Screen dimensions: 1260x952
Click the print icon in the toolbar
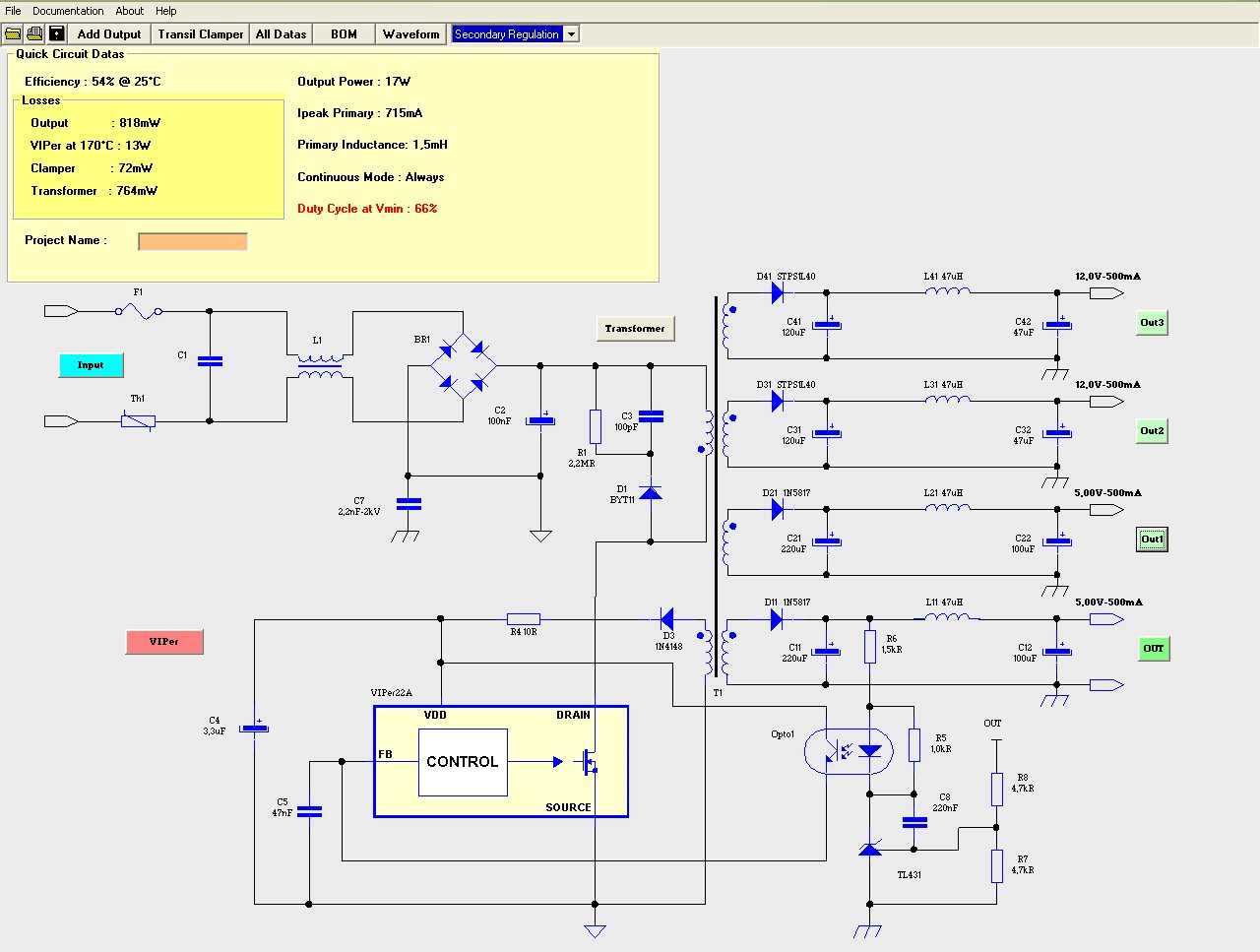tap(34, 33)
